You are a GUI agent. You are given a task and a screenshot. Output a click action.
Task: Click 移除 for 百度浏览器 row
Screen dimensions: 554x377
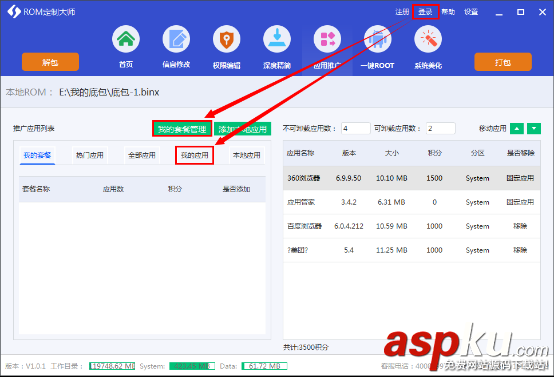pyautogui.click(x=520, y=226)
